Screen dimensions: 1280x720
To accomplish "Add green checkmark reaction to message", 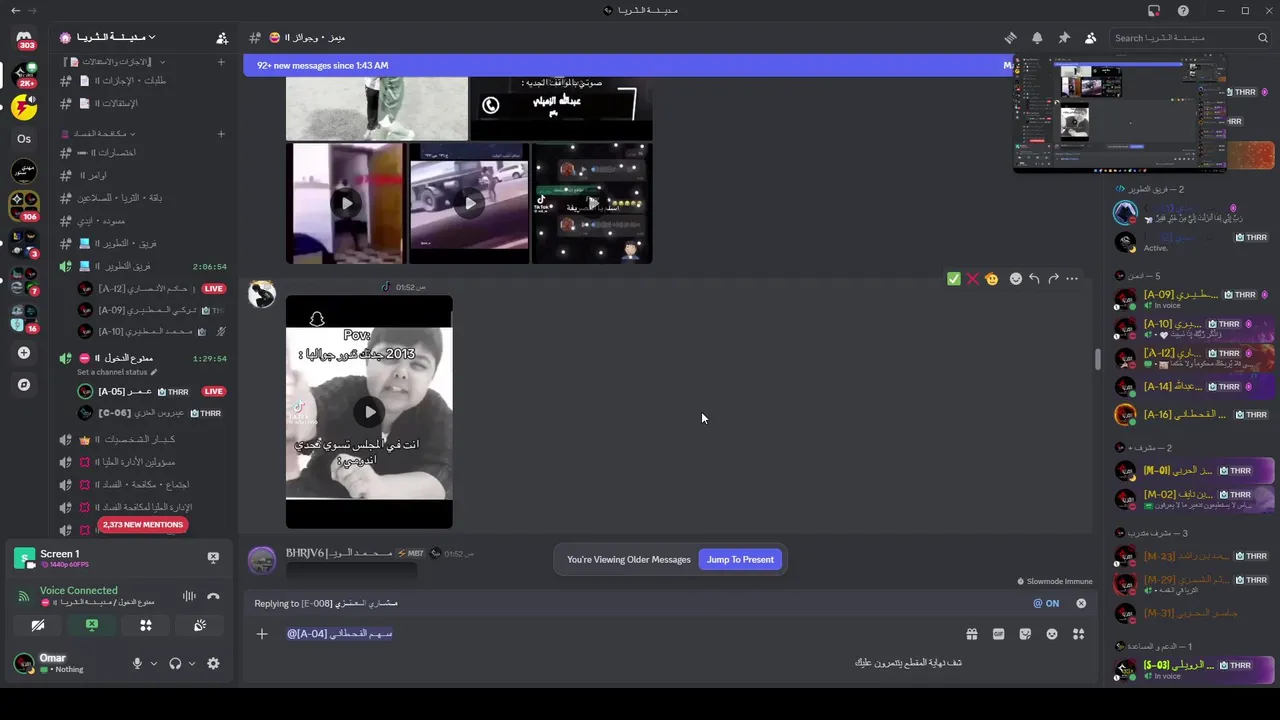I will tap(954, 279).
